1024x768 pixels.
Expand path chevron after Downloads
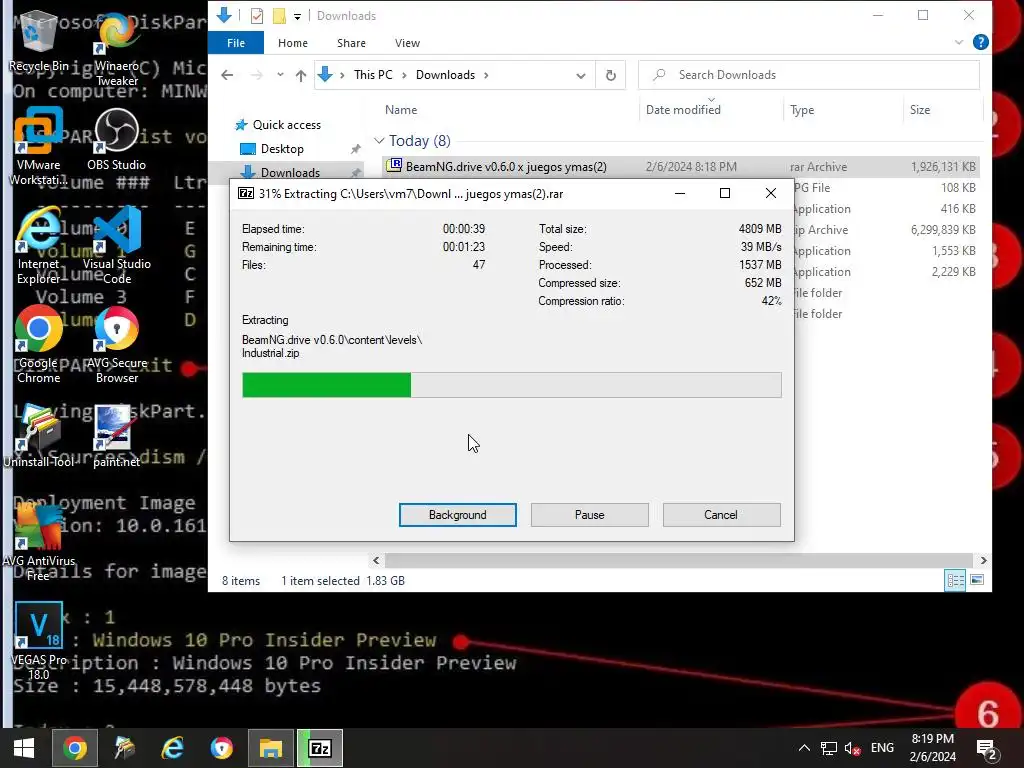point(486,75)
